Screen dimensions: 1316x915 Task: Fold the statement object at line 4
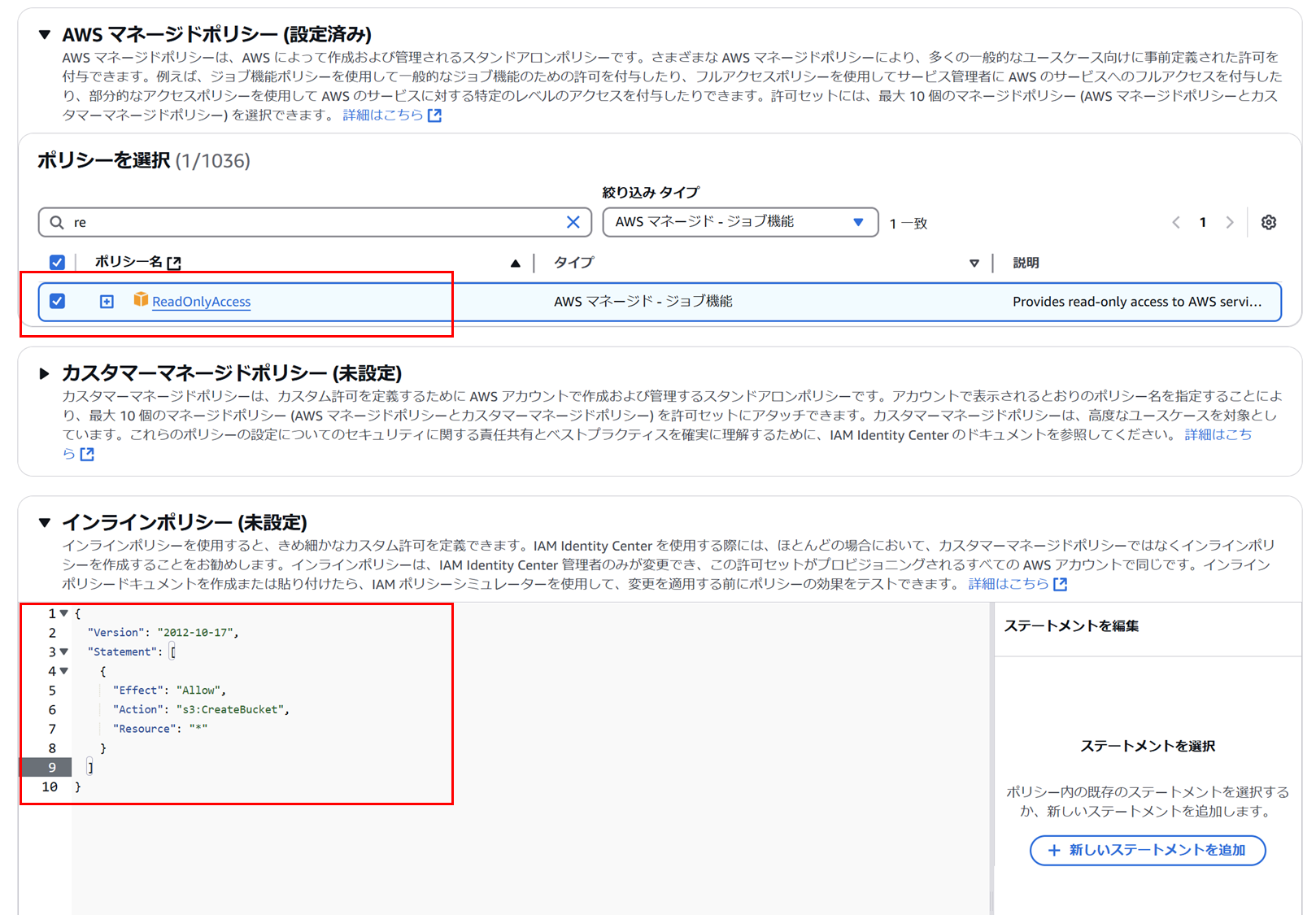pos(63,671)
